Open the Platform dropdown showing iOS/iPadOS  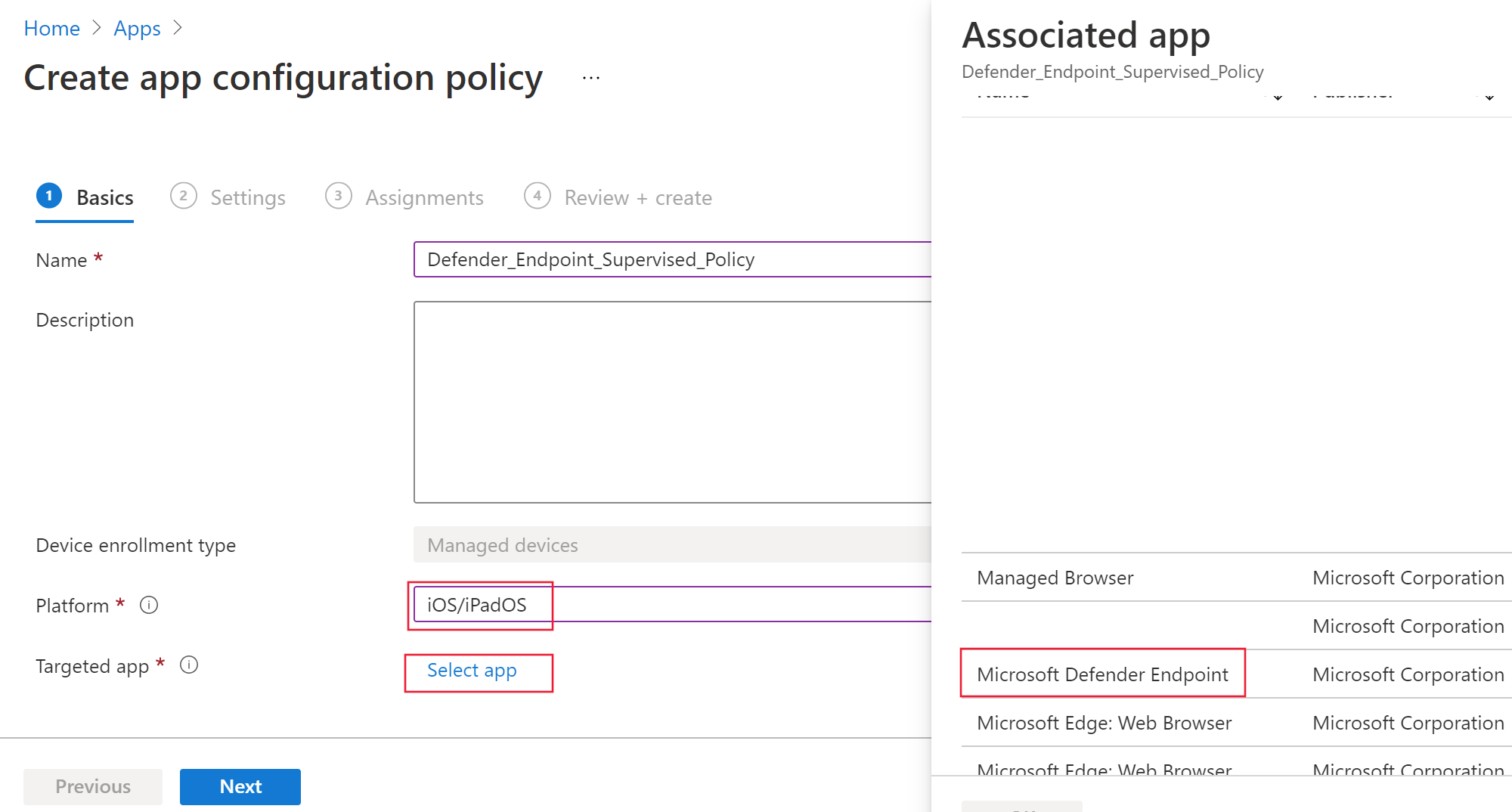(x=672, y=604)
